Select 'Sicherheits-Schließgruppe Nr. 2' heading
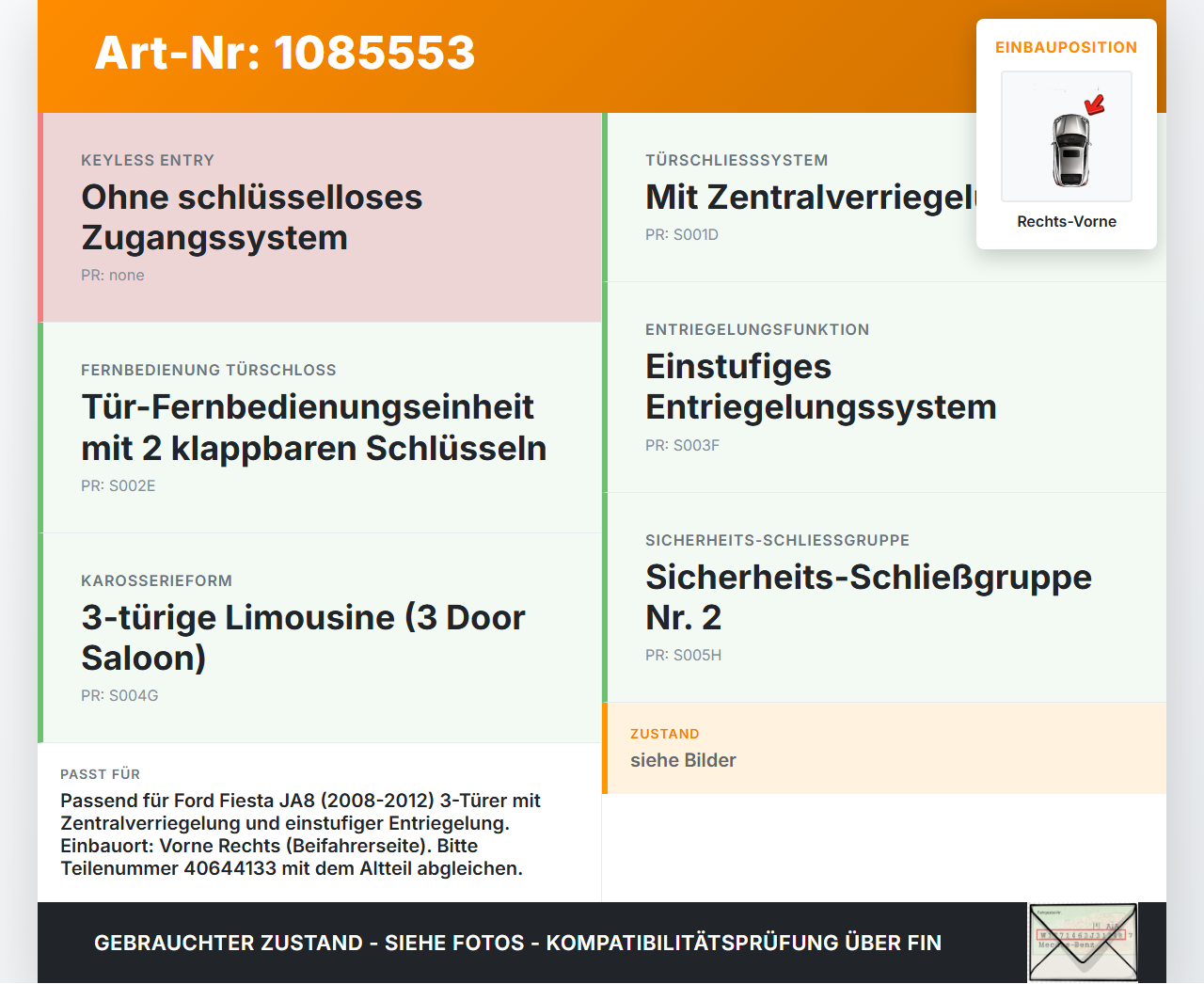This screenshot has height=984, width=1204. [868, 597]
